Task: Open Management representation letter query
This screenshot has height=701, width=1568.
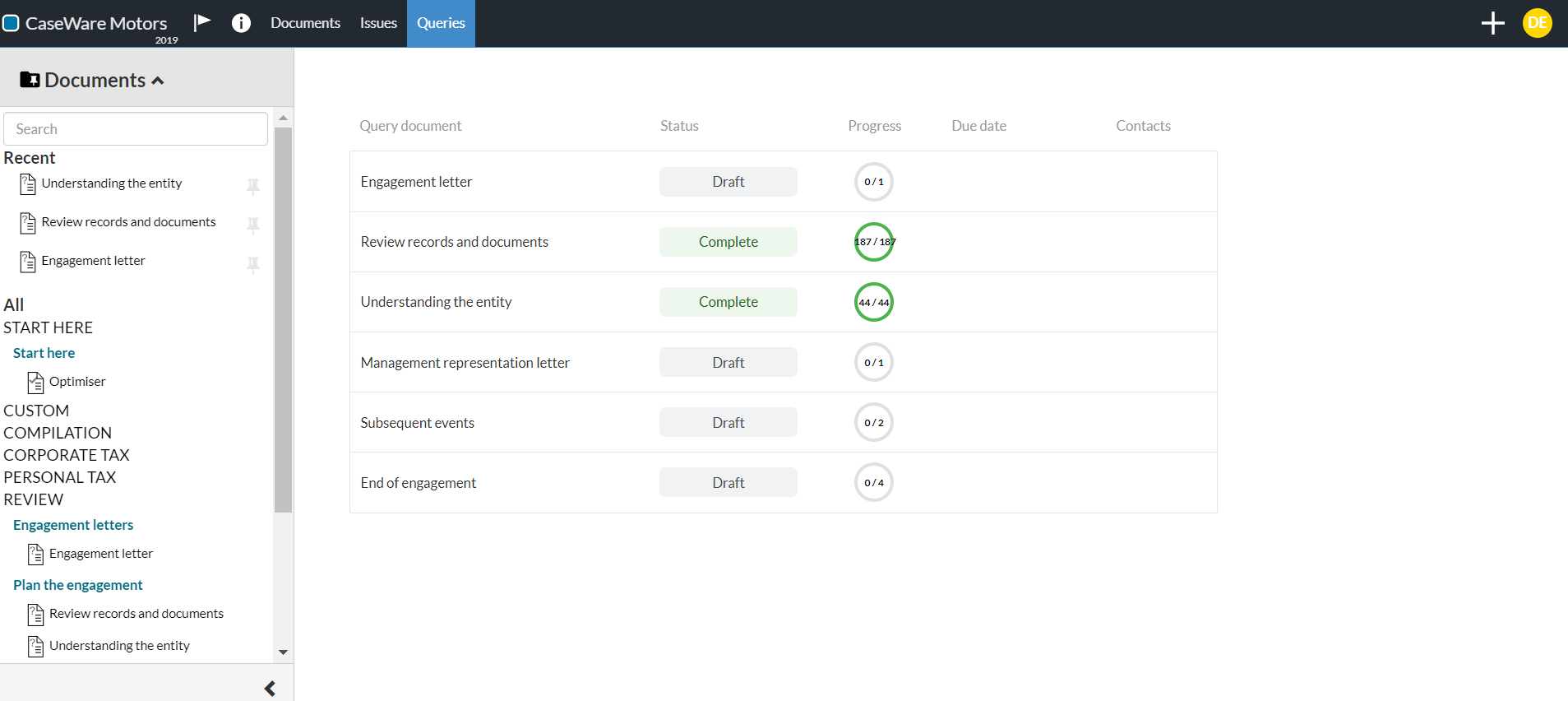Action: click(465, 363)
